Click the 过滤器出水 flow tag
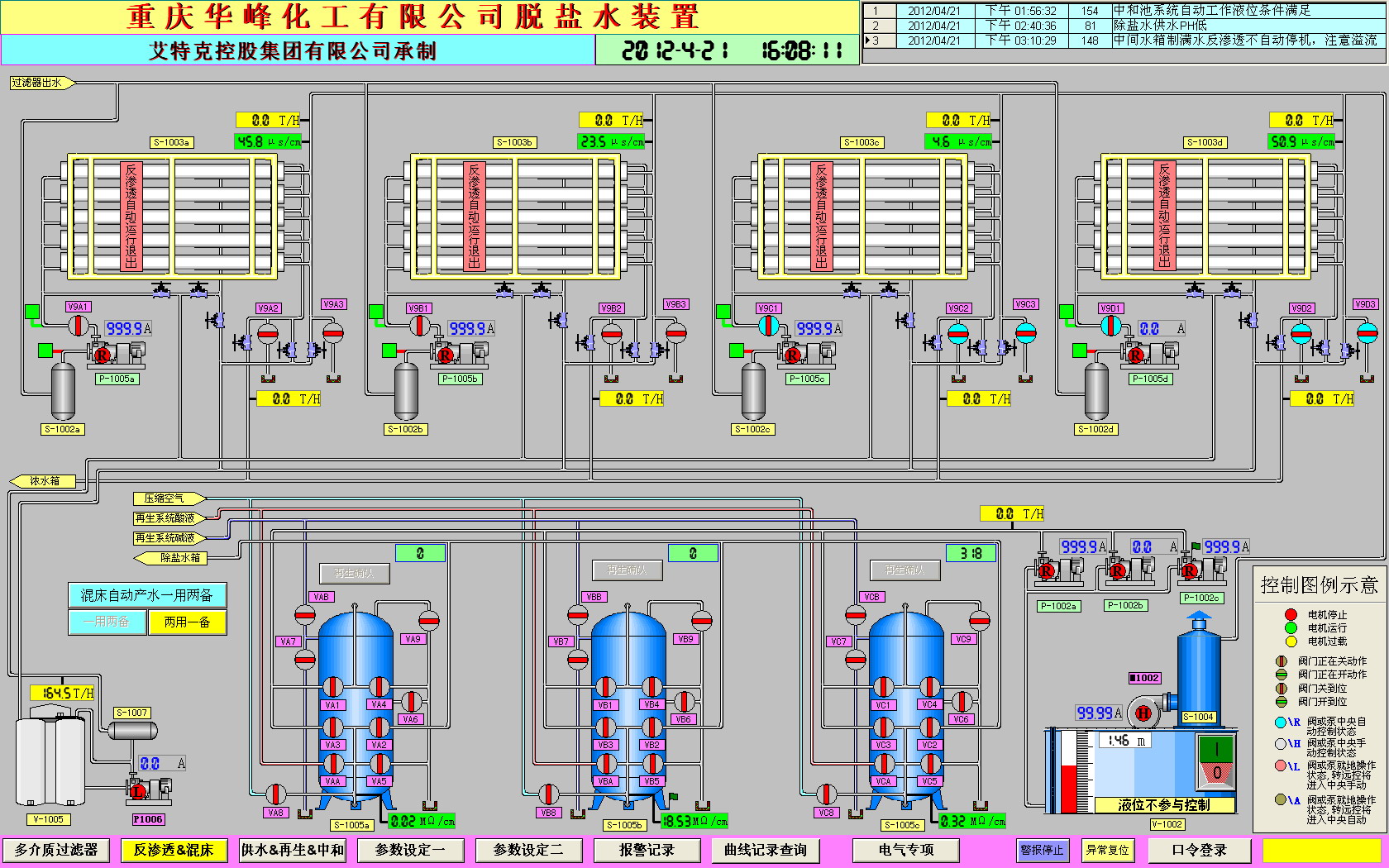This screenshot has height=868, width=1389. pyautogui.click(x=41, y=83)
